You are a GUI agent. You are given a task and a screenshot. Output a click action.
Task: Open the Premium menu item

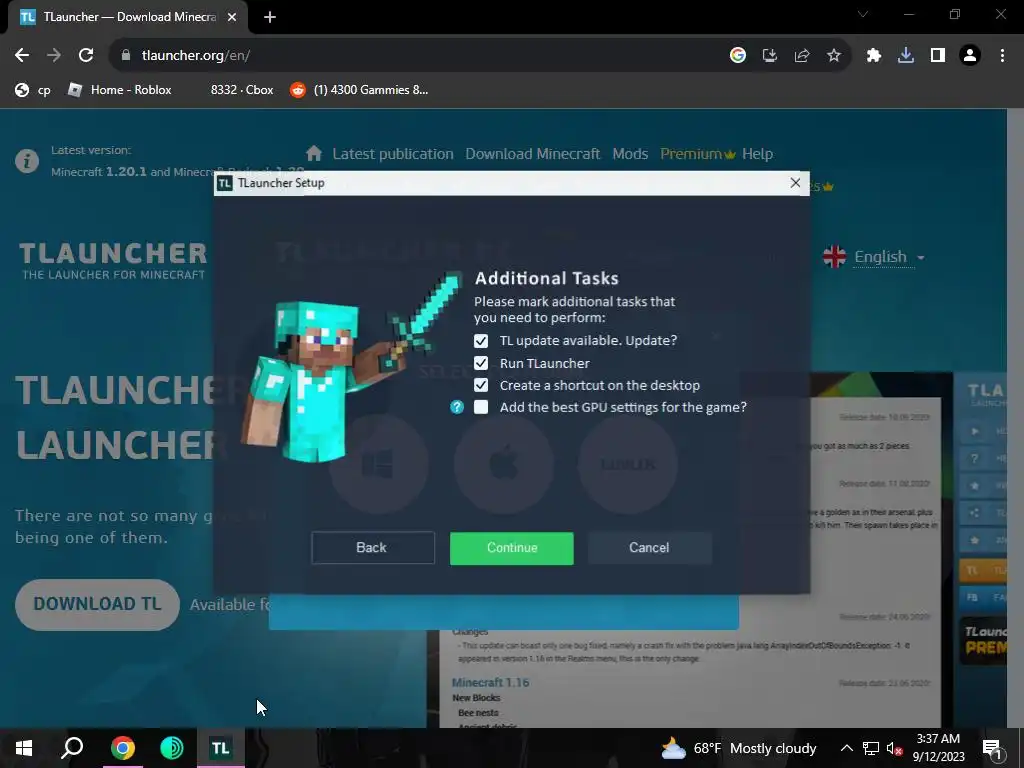click(697, 154)
